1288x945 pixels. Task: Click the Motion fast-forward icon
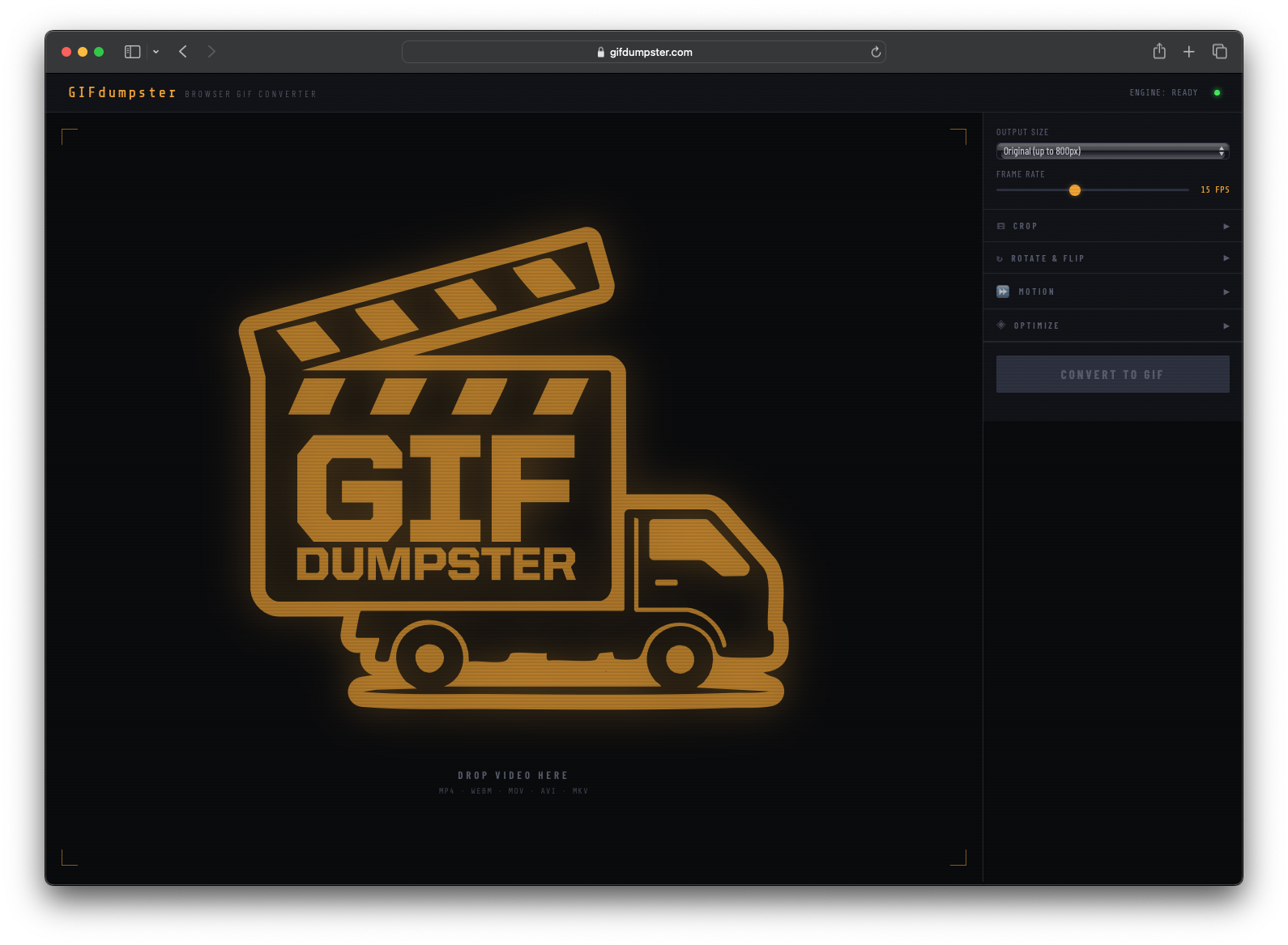1003,292
